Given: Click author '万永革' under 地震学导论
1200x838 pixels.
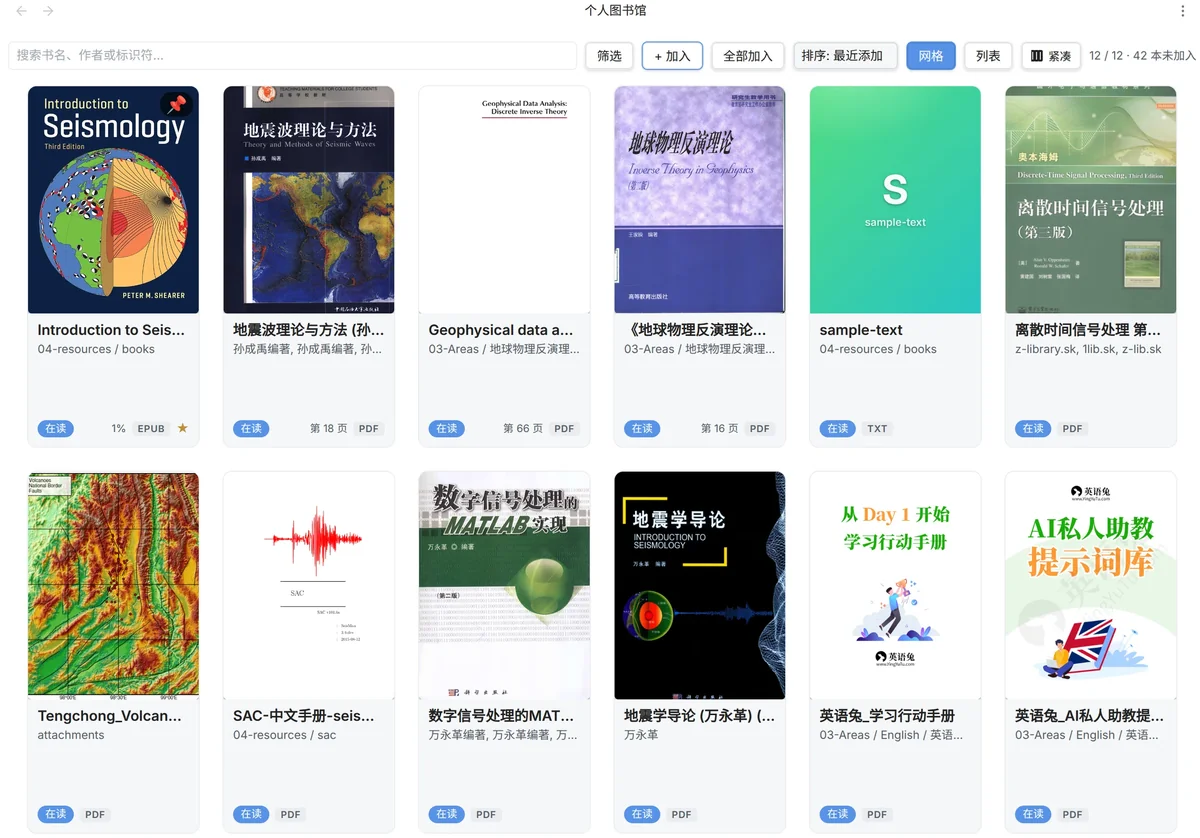Looking at the screenshot, I should coord(641,735).
